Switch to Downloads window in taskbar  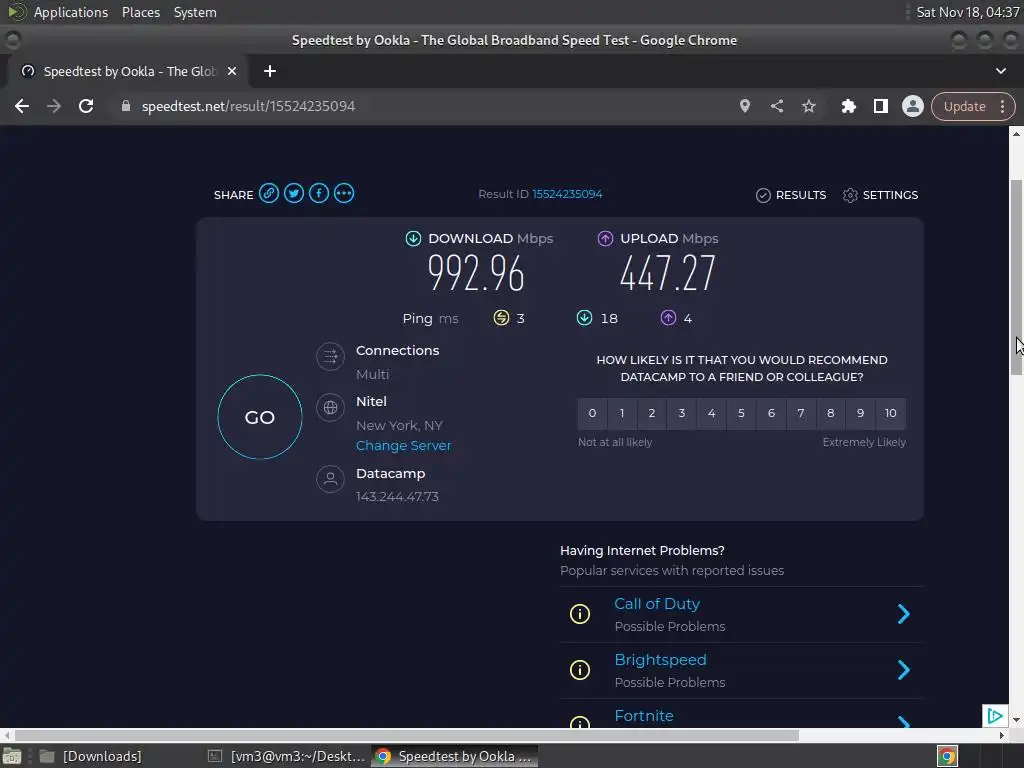(x=91, y=756)
